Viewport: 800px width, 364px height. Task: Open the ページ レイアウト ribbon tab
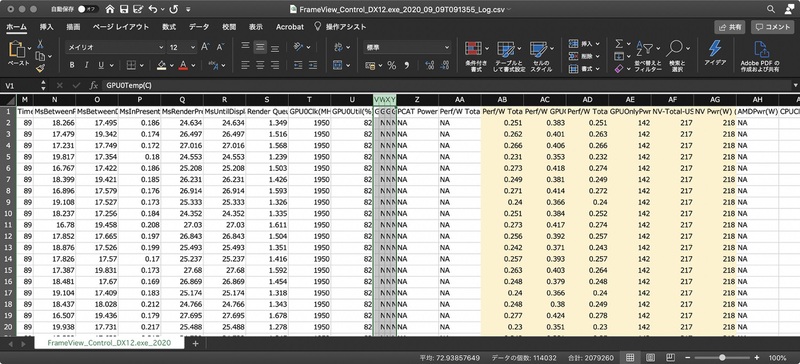tap(121, 27)
